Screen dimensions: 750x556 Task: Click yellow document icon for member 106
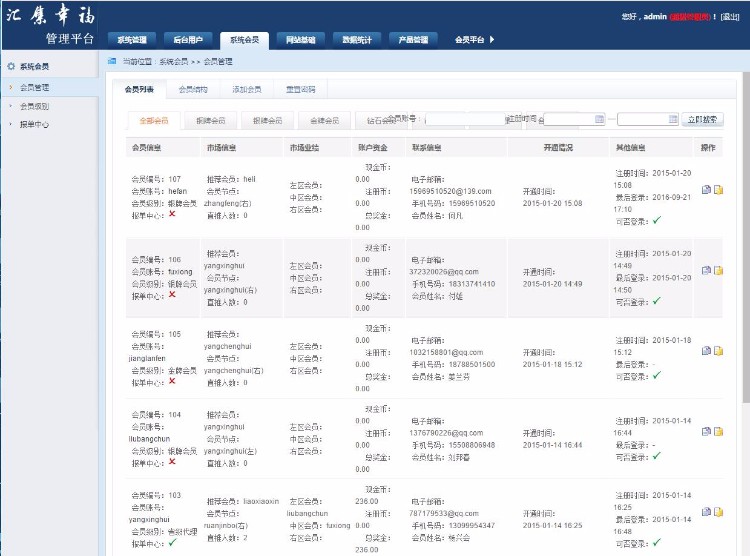point(718,270)
